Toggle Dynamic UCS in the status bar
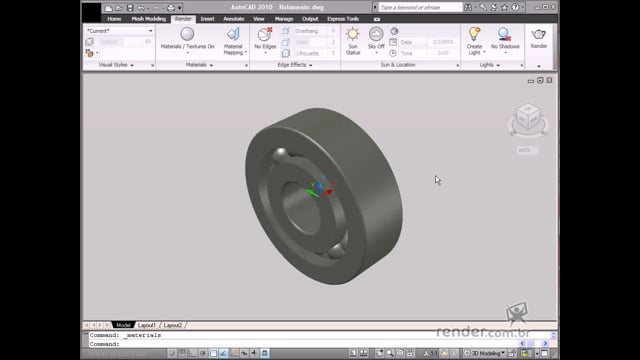 (234, 353)
